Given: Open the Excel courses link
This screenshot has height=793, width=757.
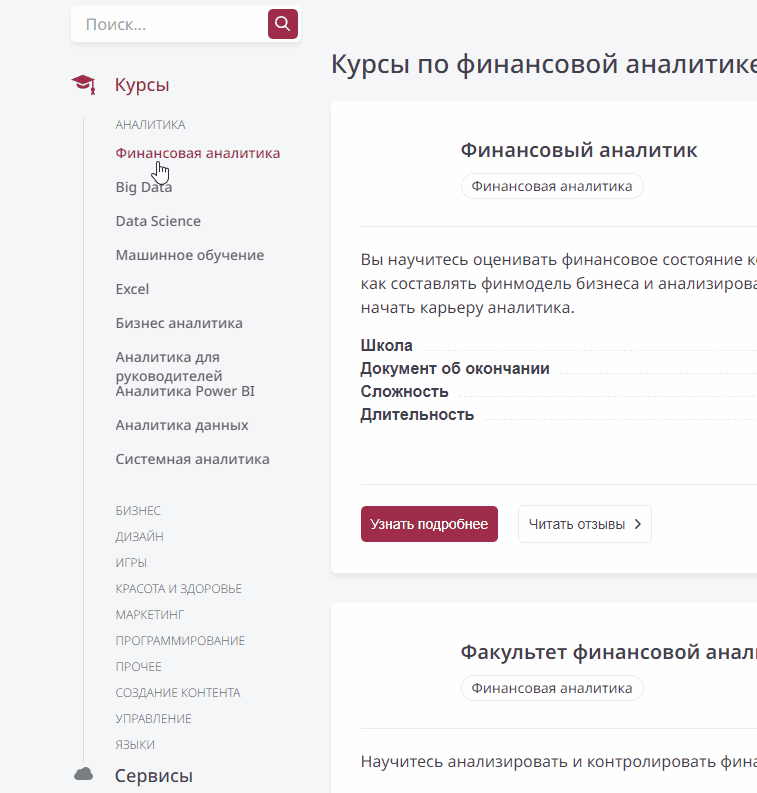Looking at the screenshot, I should pos(132,289).
